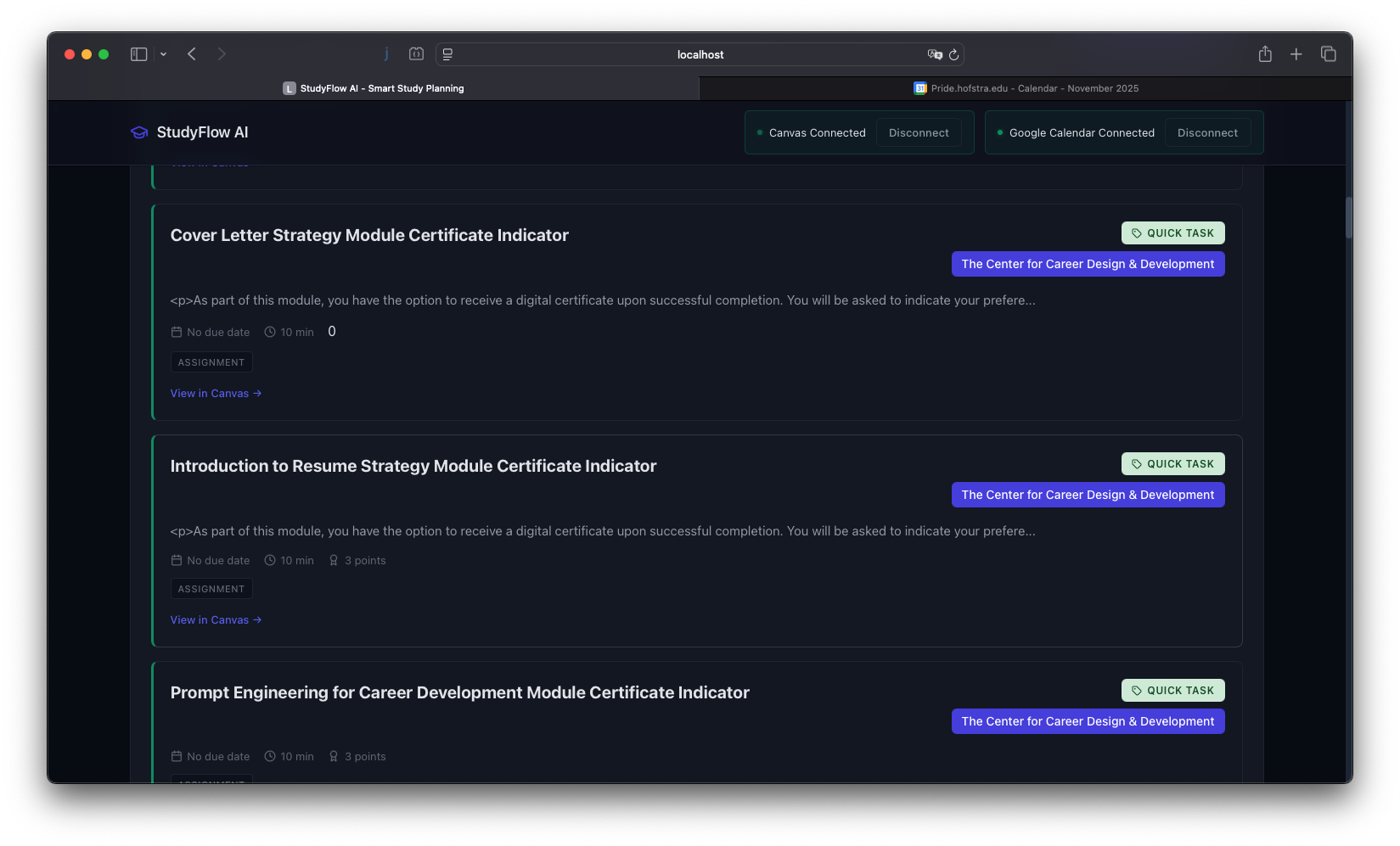Go back with the browser back arrow

coord(192,54)
